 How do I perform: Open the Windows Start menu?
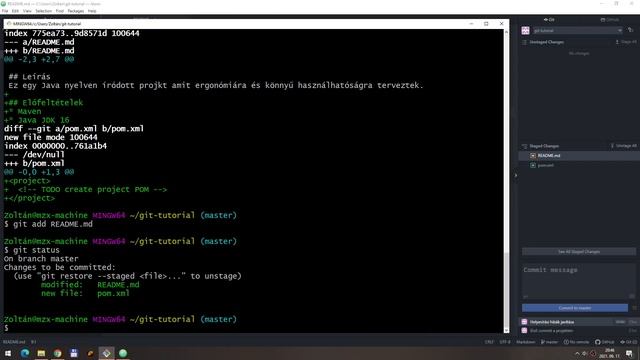point(8,353)
